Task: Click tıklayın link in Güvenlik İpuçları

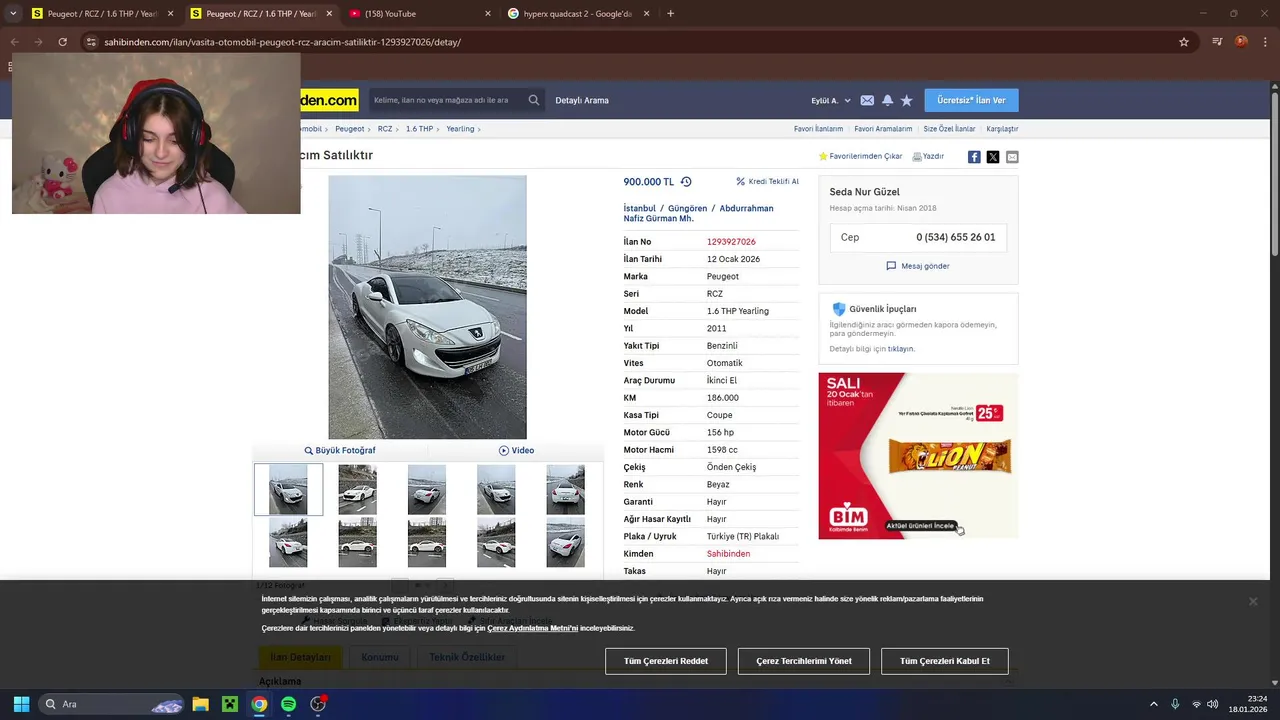Action: [x=901, y=349]
